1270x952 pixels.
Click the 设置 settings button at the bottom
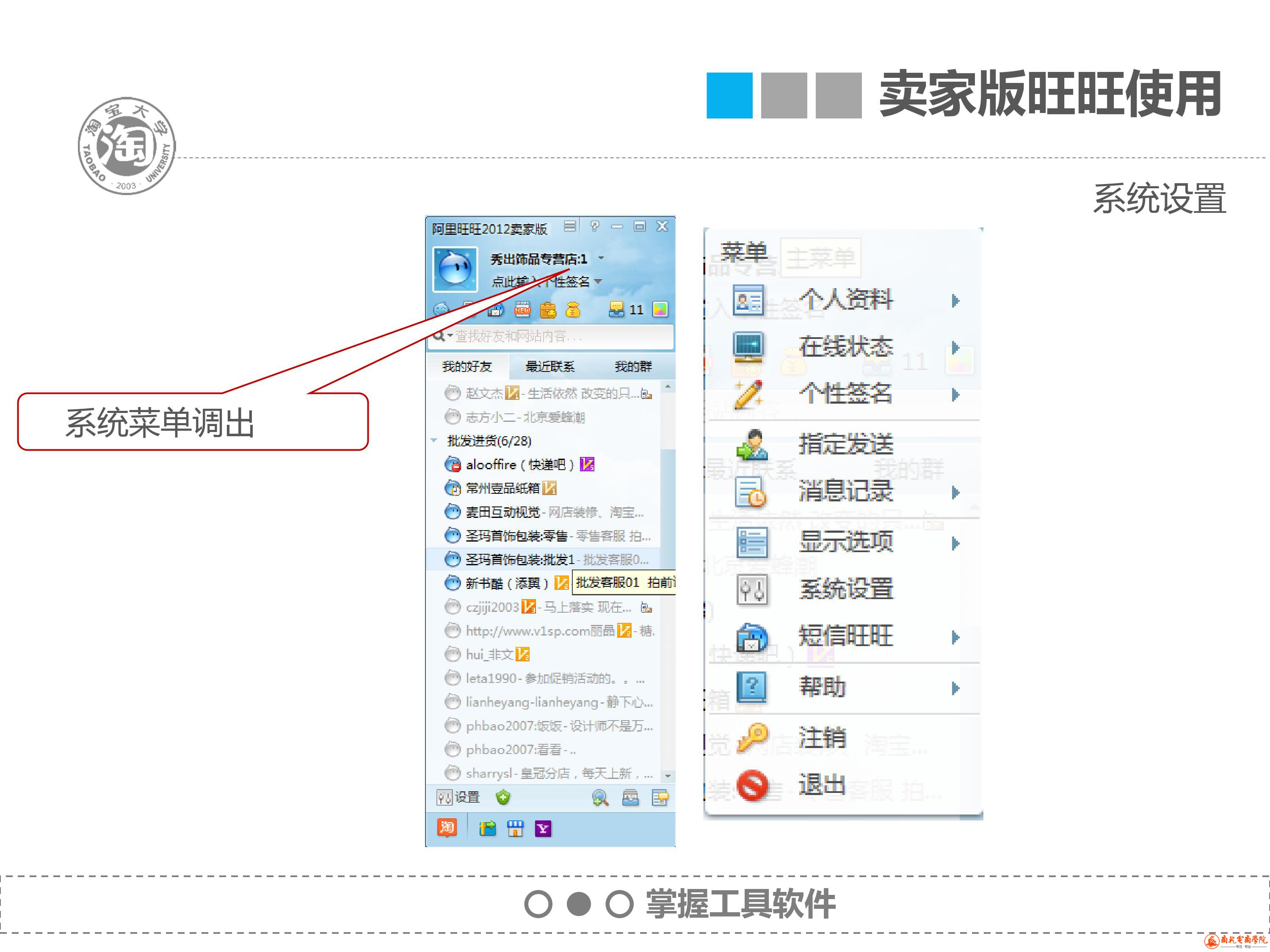[458, 798]
